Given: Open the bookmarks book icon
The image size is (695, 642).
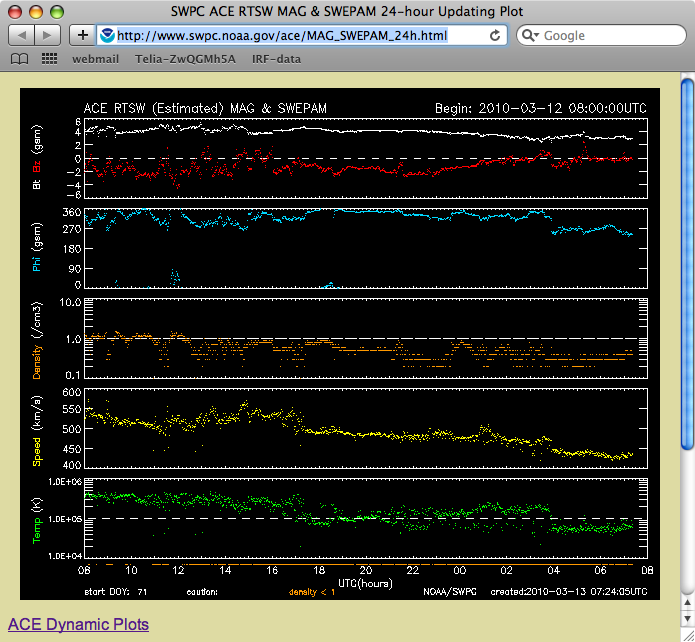Looking at the screenshot, I should [19, 59].
